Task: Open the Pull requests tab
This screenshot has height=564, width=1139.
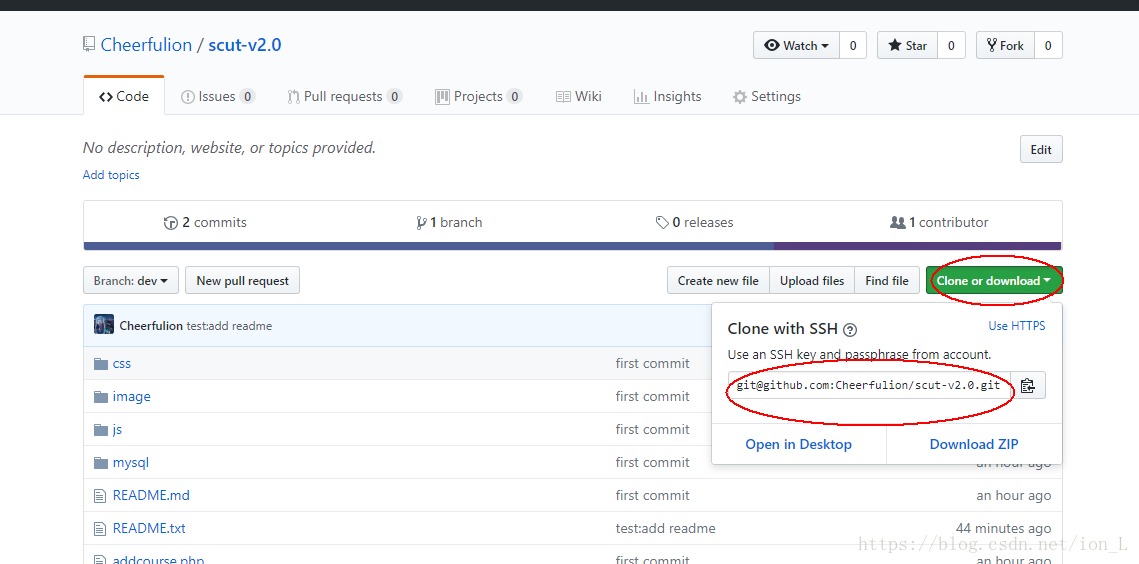Action: [344, 97]
